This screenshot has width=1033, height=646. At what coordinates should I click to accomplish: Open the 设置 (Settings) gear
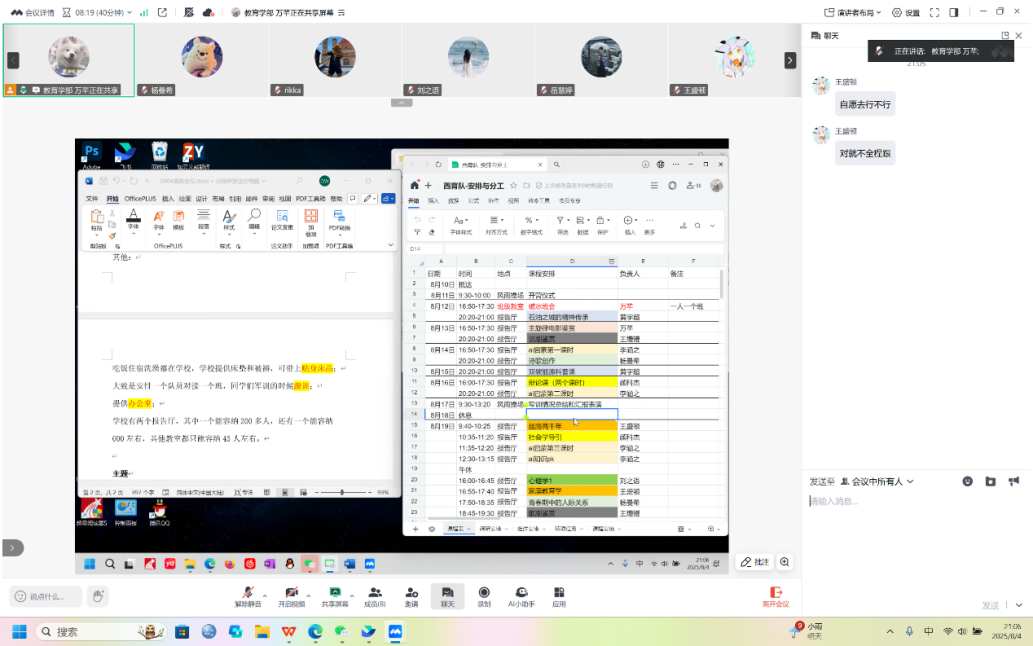click(905, 12)
